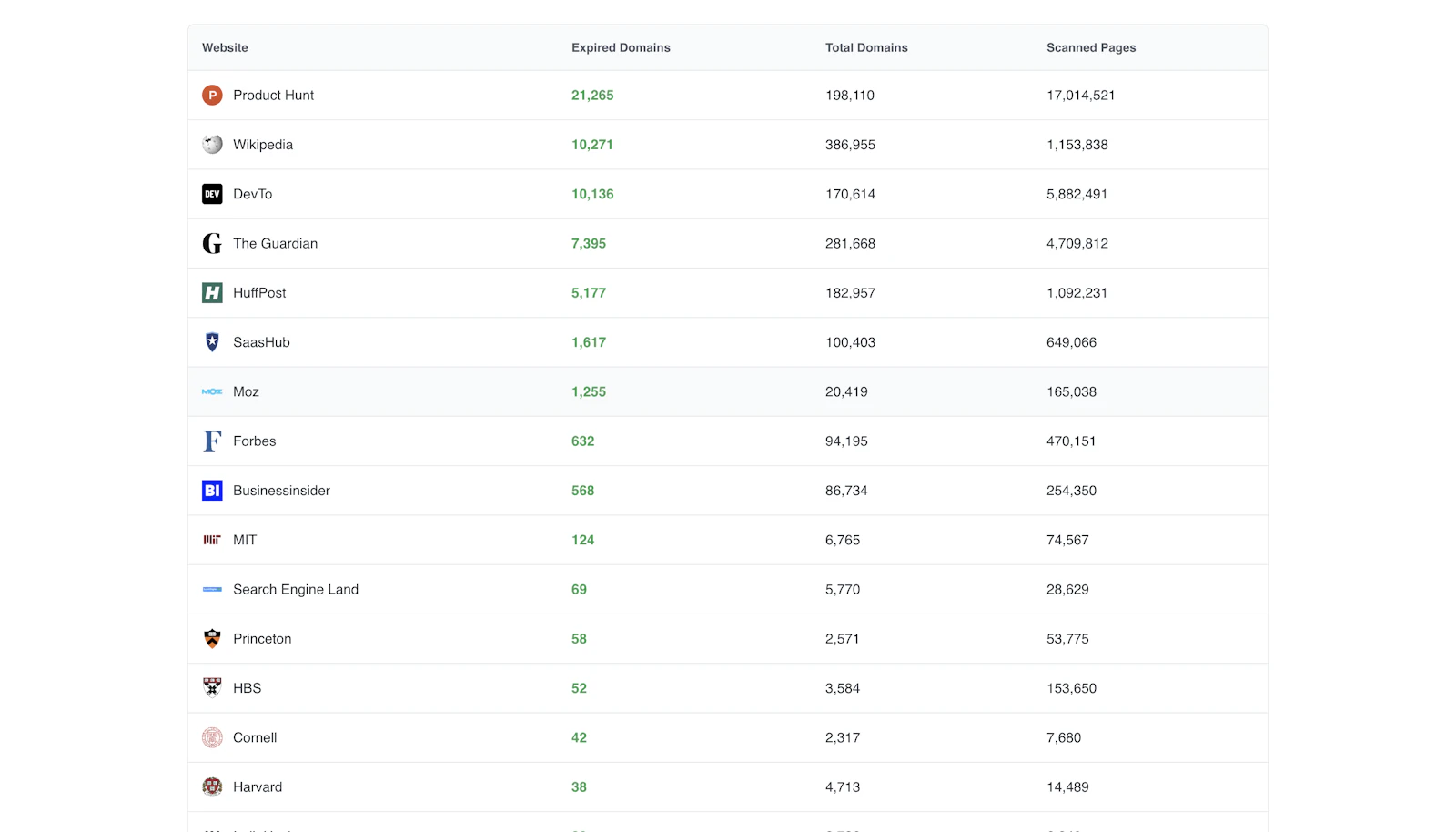Click the Businessinsider BI icon
This screenshot has width=1456, height=832.
pos(212,491)
